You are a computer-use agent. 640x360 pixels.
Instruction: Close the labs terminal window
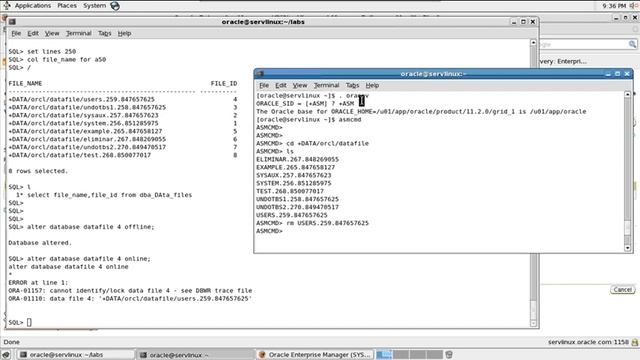tap(533, 22)
